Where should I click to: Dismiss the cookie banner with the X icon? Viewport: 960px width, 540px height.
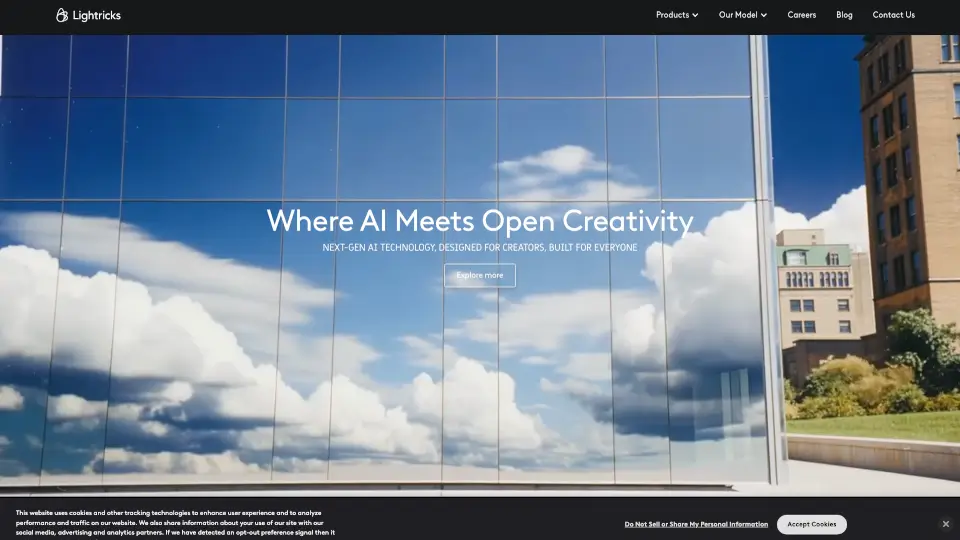point(945,524)
